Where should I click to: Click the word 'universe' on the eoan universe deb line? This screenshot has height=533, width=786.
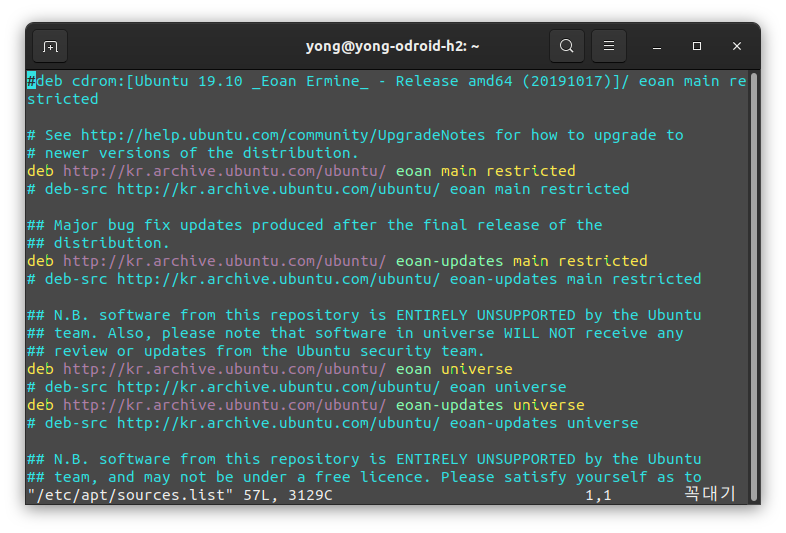coord(477,370)
